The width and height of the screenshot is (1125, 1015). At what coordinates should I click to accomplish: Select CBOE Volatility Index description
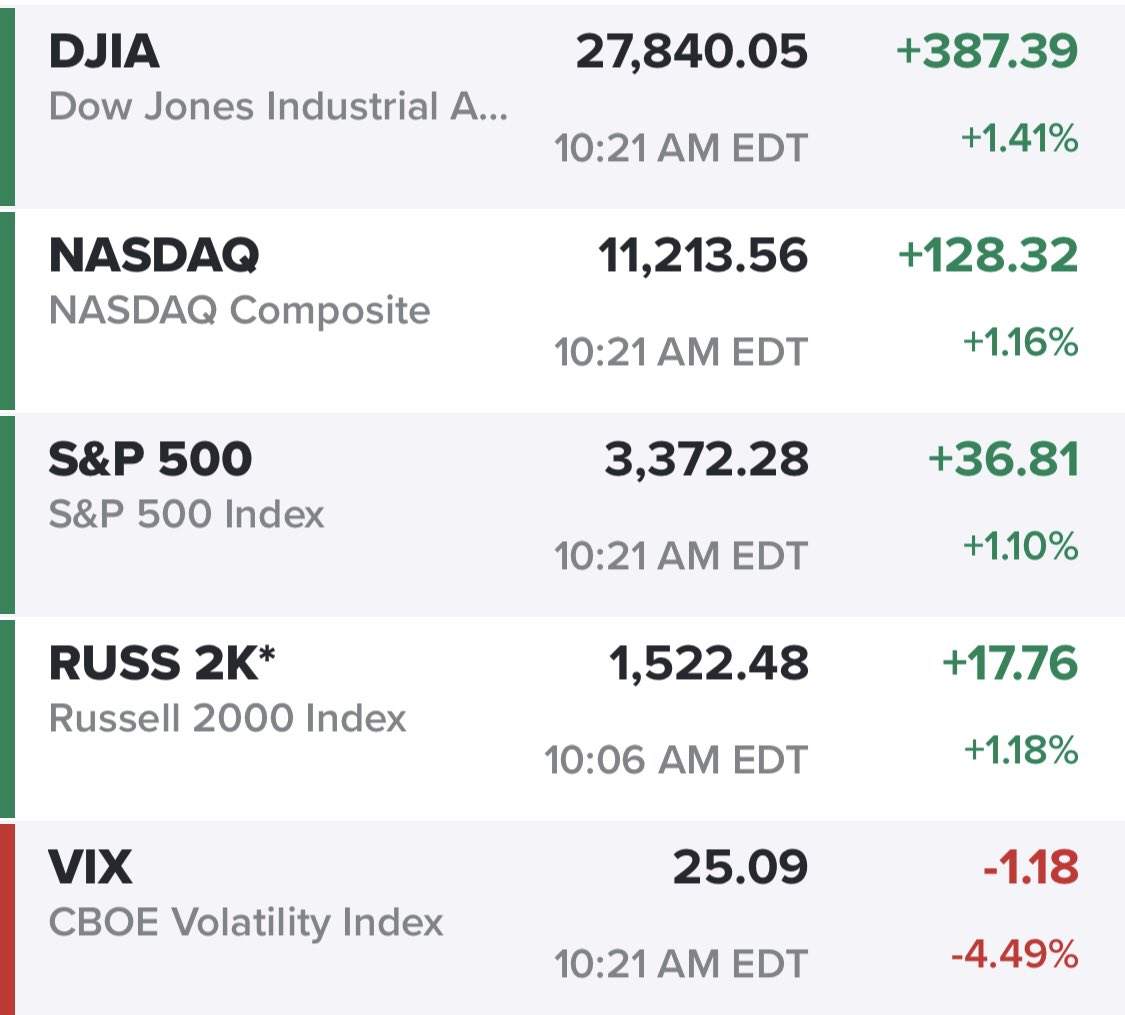pyautogui.click(x=246, y=922)
